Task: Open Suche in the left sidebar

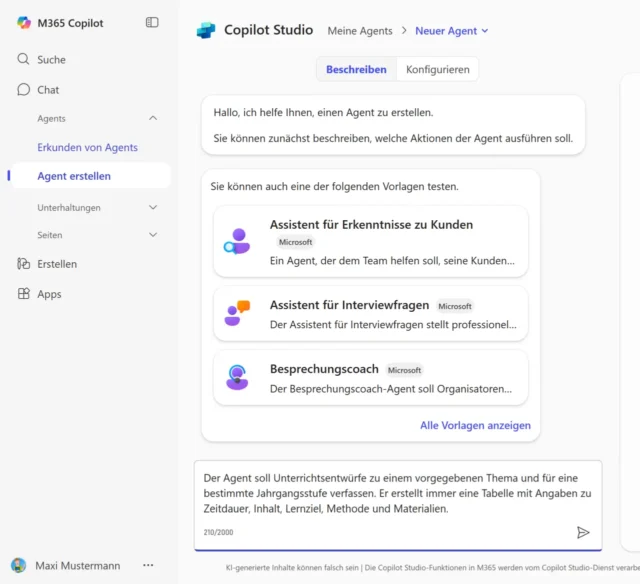Action: [x=51, y=60]
